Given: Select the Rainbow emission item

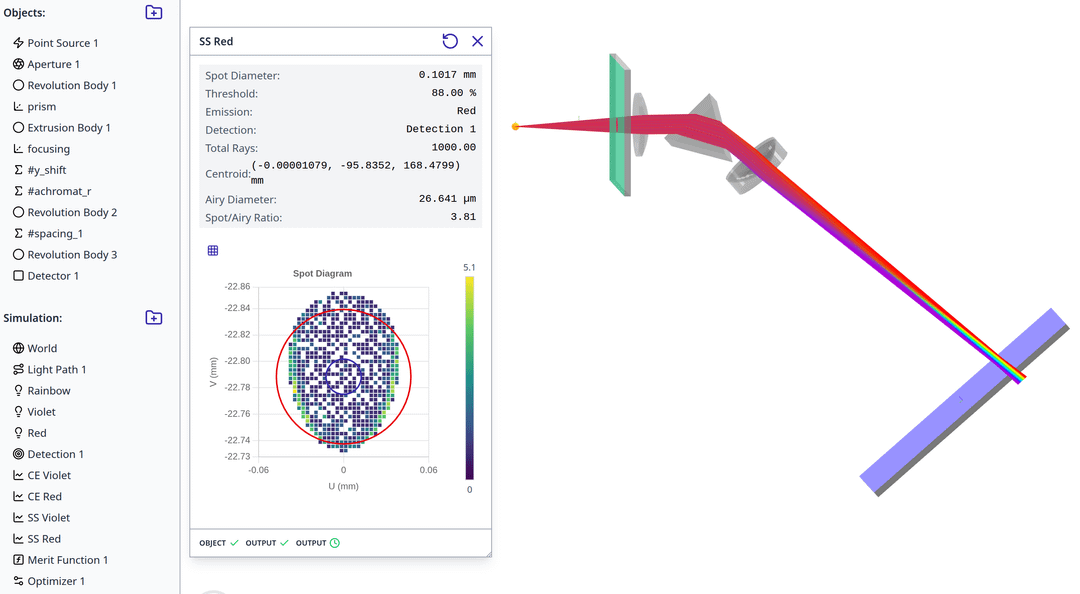Looking at the screenshot, I should click(48, 390).
